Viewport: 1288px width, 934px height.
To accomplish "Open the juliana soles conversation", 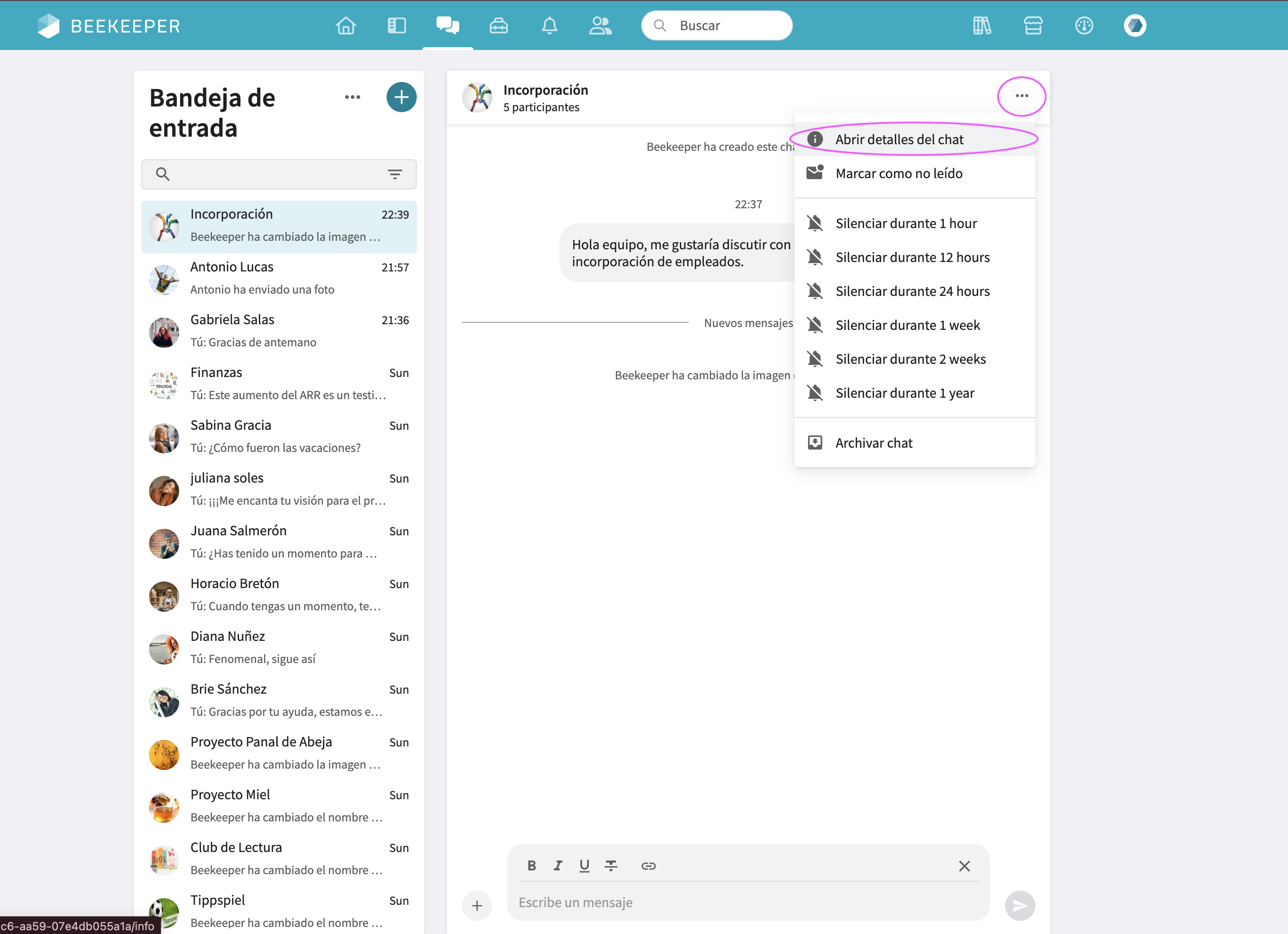I will pos(278,490).
